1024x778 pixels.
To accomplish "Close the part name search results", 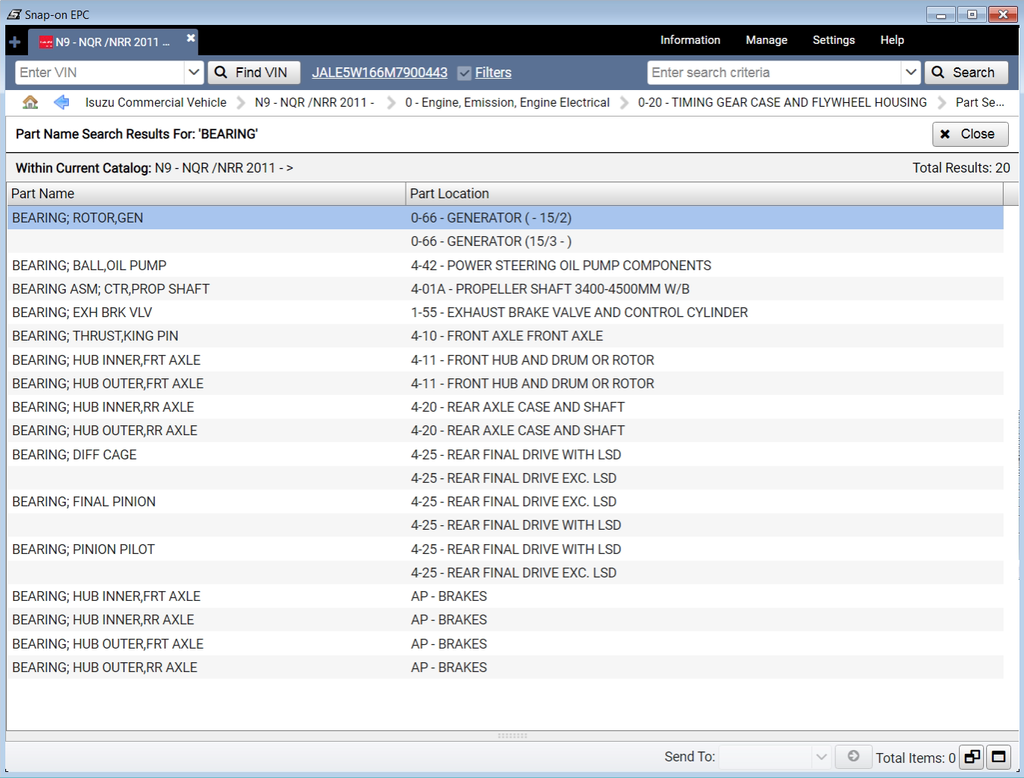I will [968, 134].
